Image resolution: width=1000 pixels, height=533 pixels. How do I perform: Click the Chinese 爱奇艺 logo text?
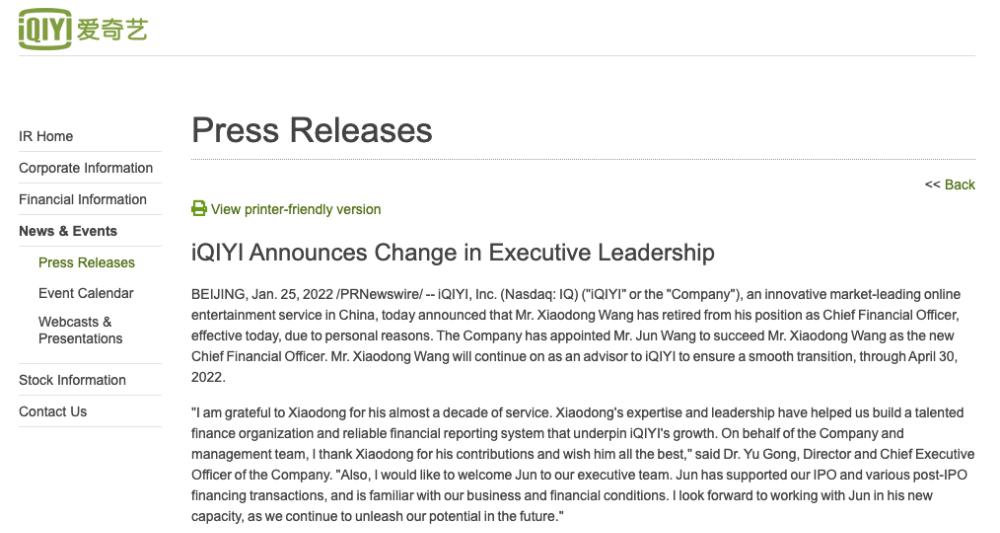[x=112, y=29]
